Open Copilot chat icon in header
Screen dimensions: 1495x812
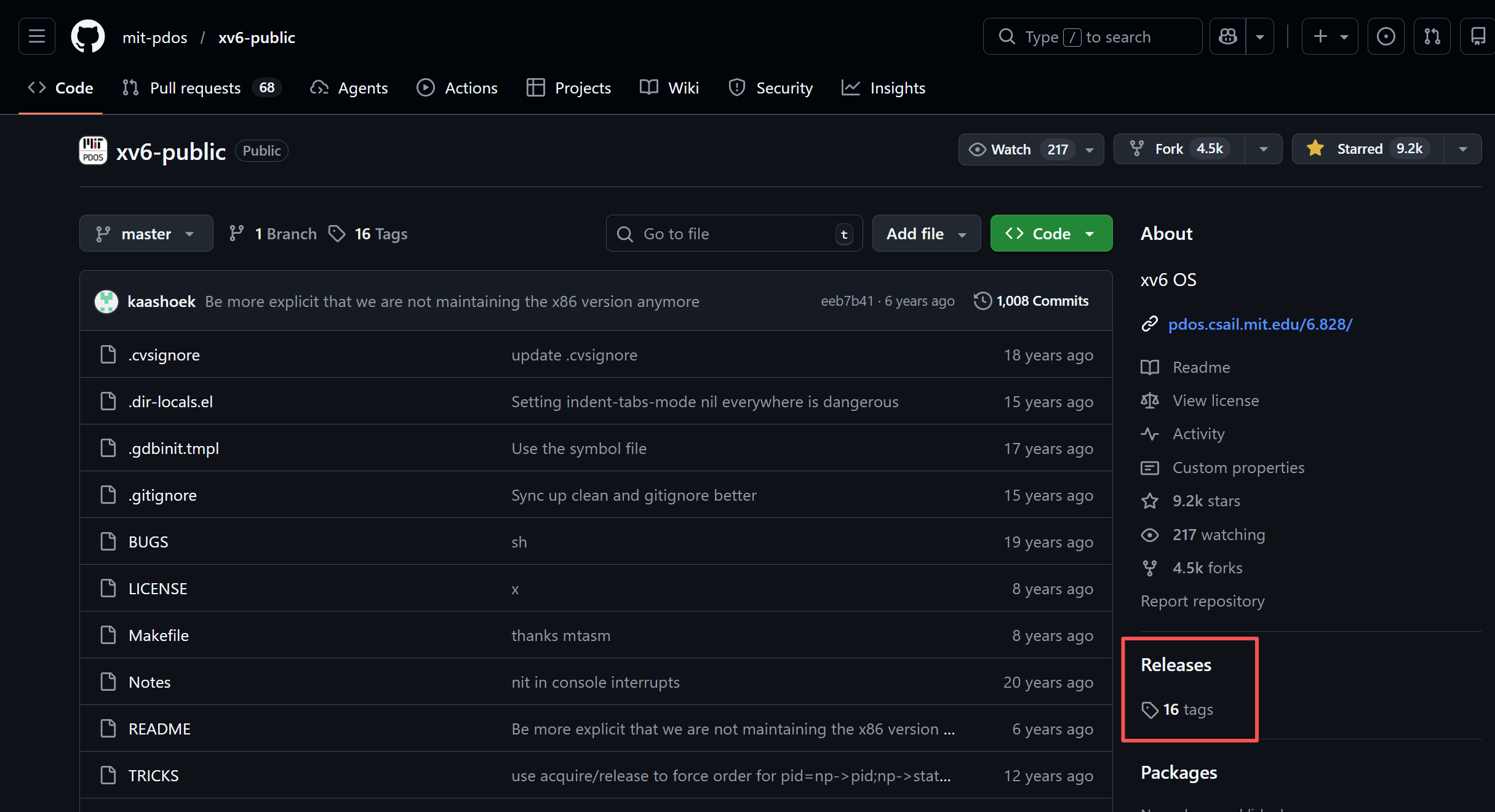click(1228, 37)
